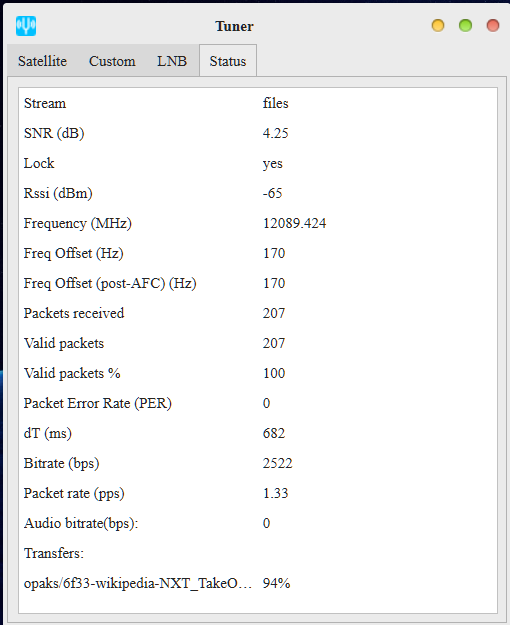Image resolution: width=510 pixels, height=625 pixels.
Task: Click the Packet Error Rate (PER) label
Action: pos(98,403)
